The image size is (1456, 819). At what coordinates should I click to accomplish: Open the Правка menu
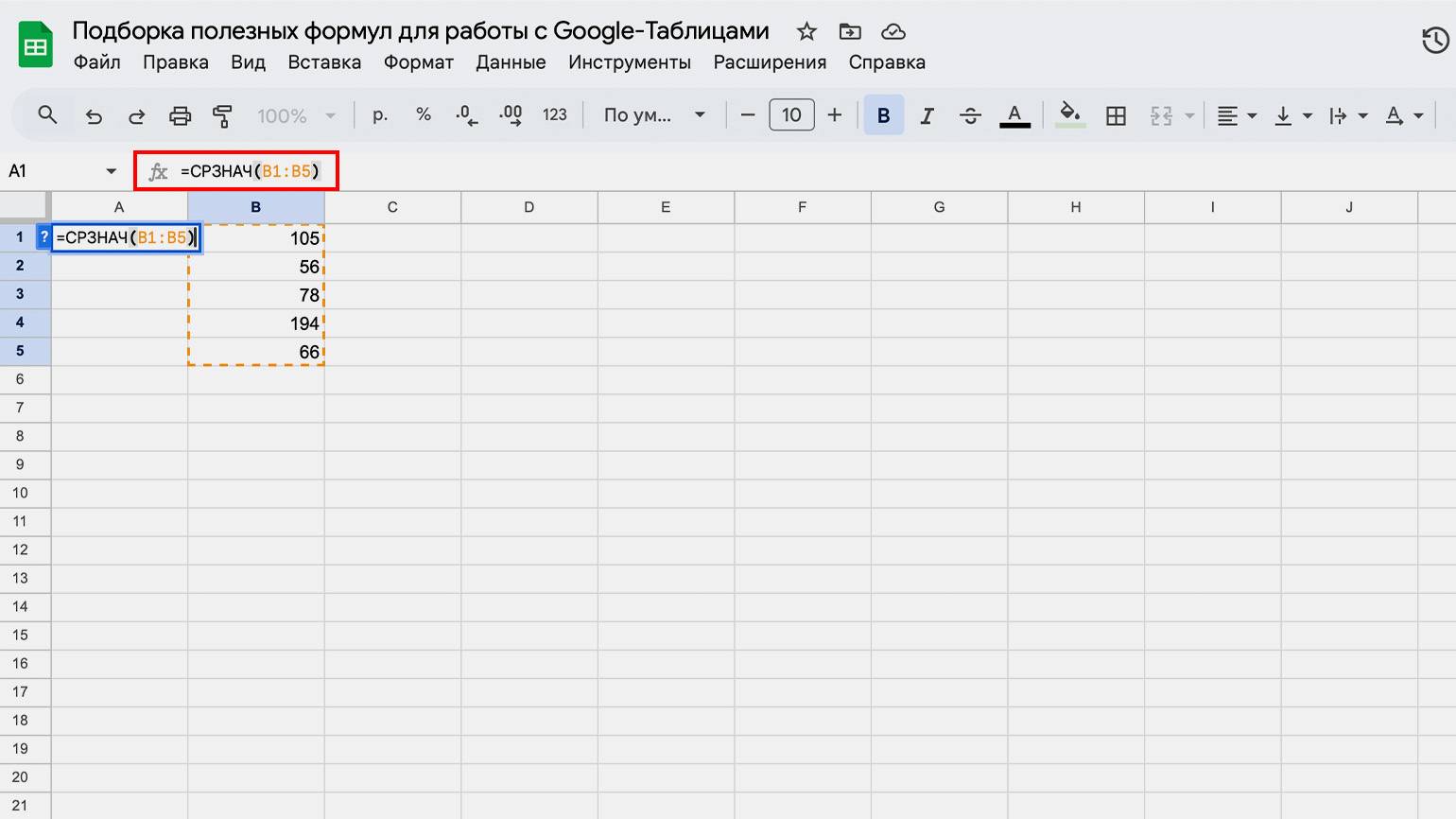point(176,62)
